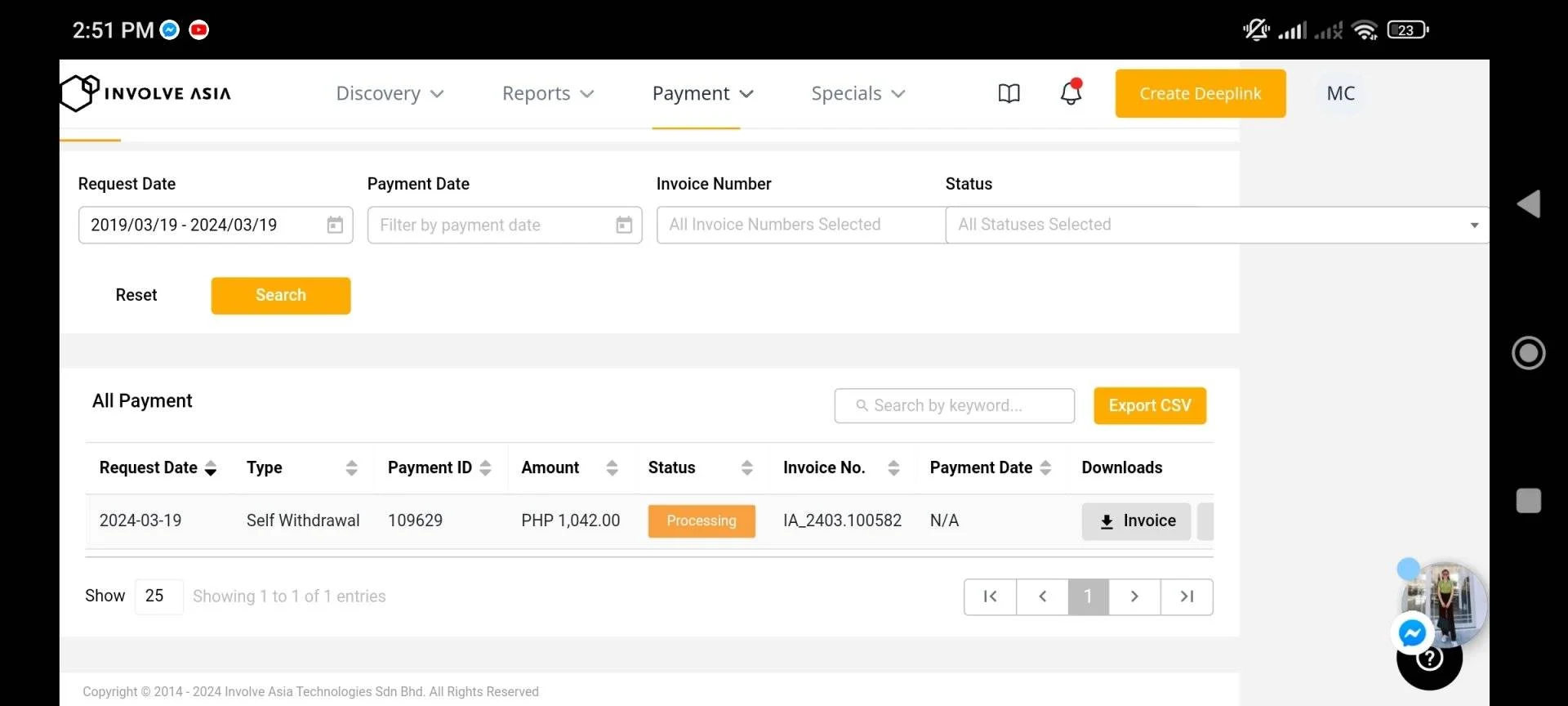Click the Request Date range field
Screen dimensions: 1568x706
pyautogui.click(x=216, y=225)
